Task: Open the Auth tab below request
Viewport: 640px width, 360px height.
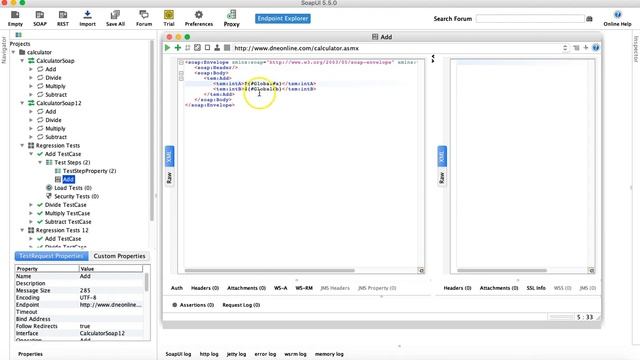Action: click(177, 288)
